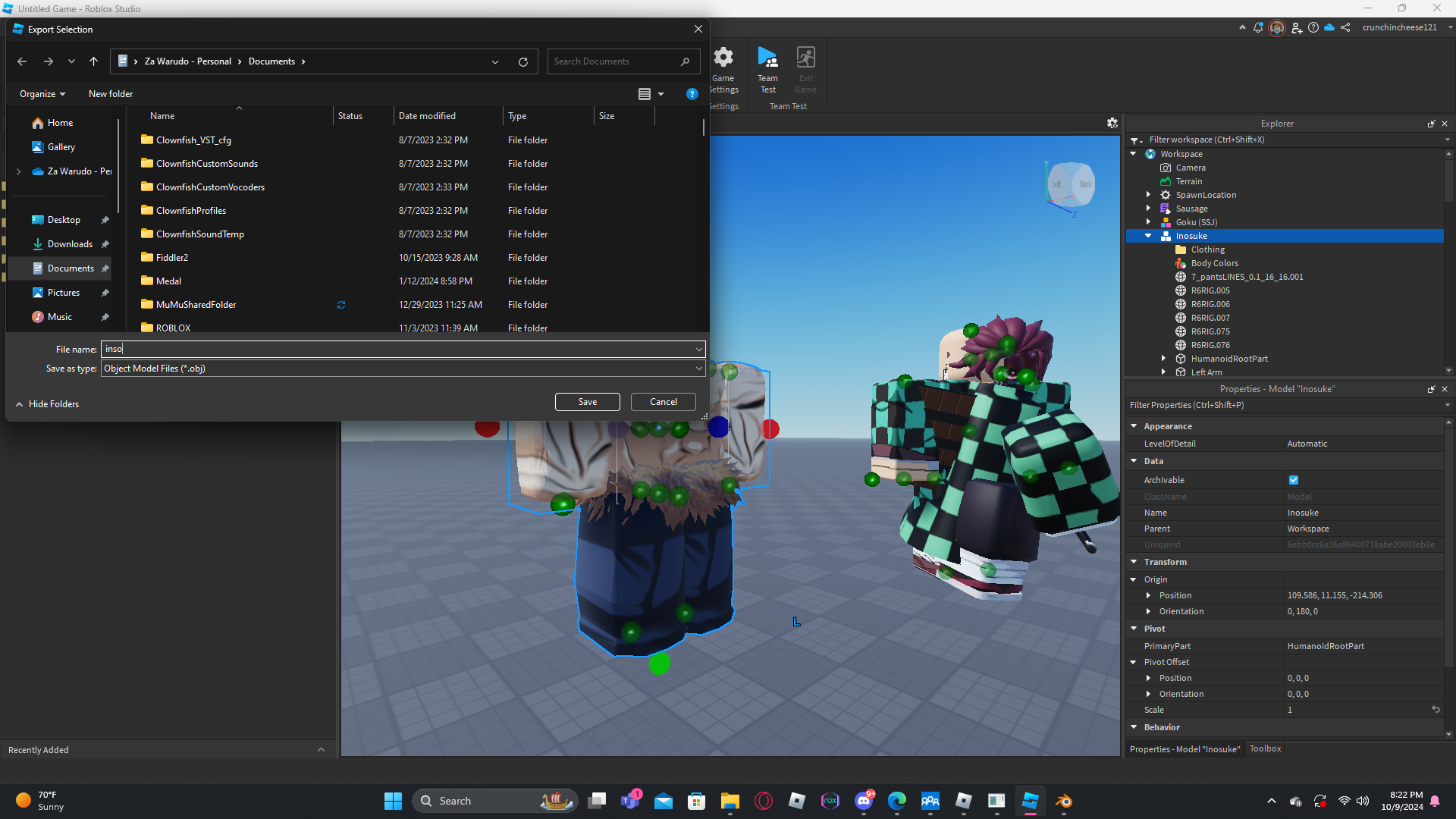Open the Organize dropdown menu
The height and width of the screenshot is (819, 1456).
pos(42,94)
